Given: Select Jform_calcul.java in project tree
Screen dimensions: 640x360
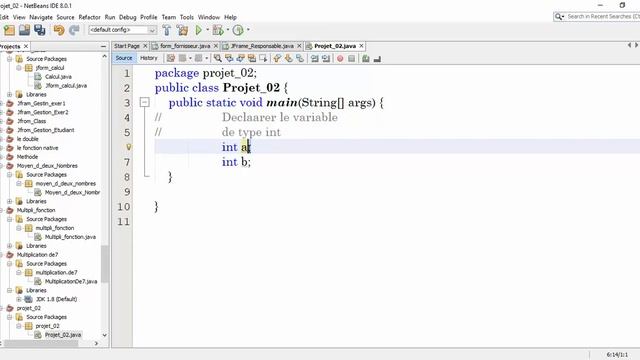Looking at the screenshot, I should click(x=66, y=86).
